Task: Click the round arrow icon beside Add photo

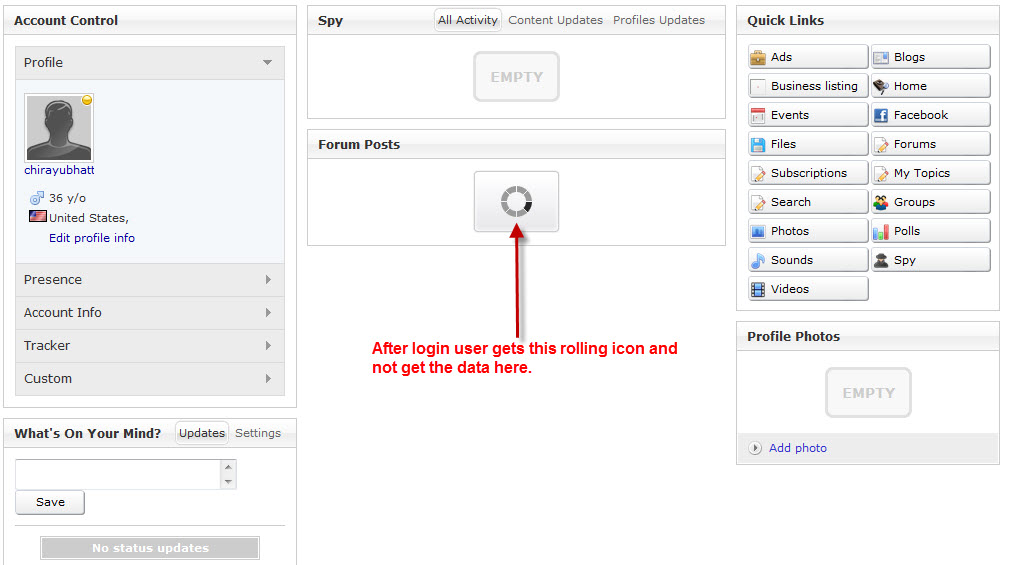Action: click(755, 448)
